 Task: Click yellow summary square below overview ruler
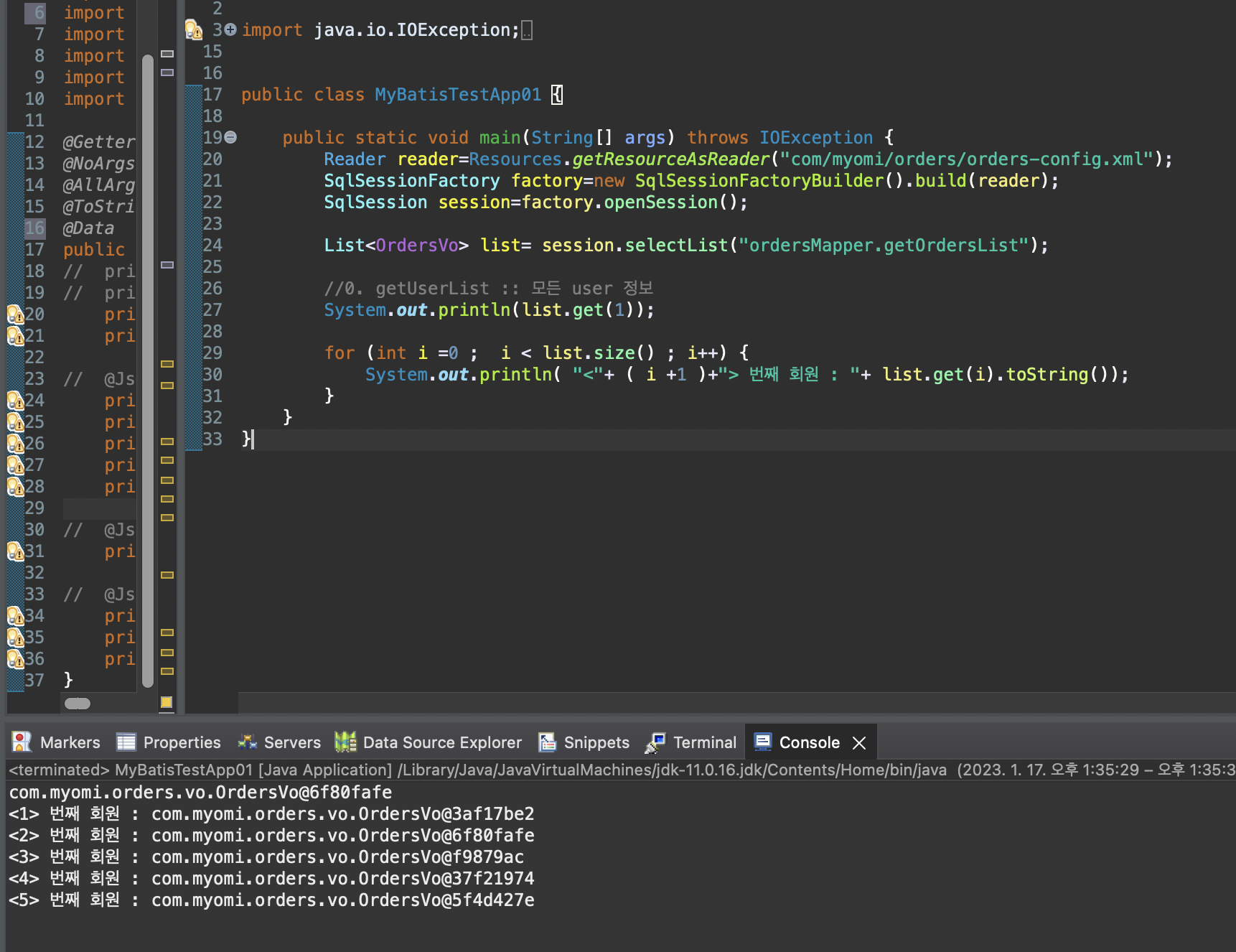(x=167, y=702)
